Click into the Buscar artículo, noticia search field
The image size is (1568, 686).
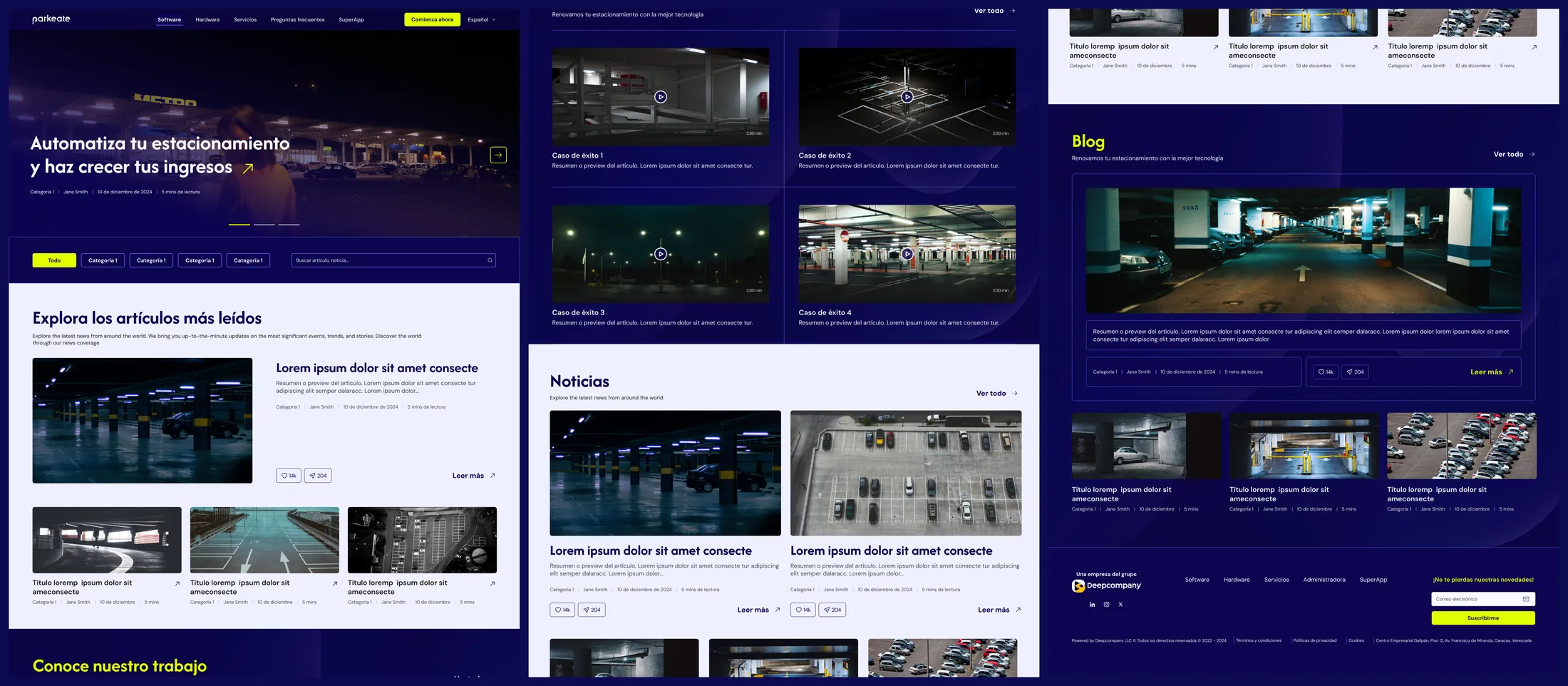[393, 260]
